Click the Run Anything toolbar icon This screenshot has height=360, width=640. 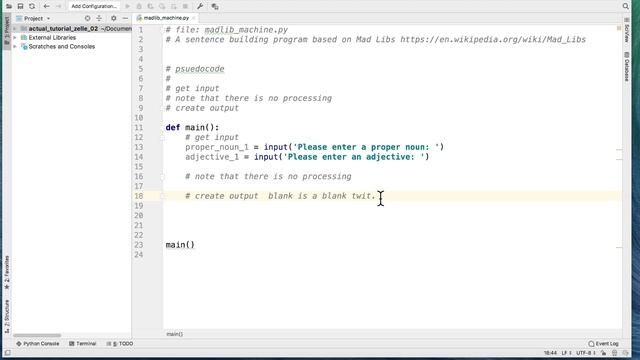[215, 6]
